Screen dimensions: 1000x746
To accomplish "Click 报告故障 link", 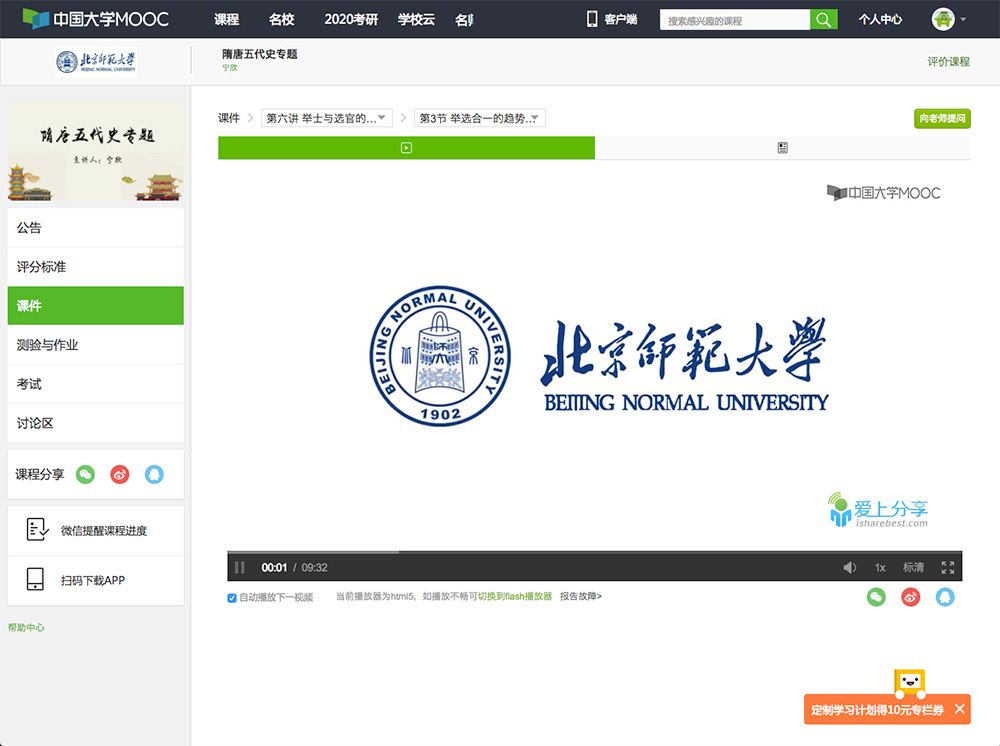I will click(x=580, y=596).
